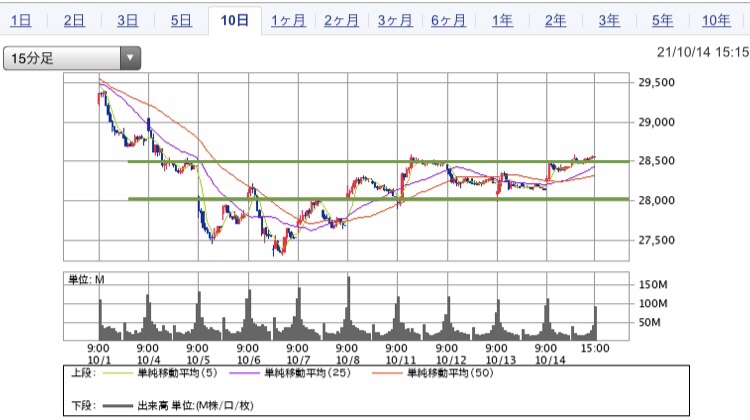The height and width of the screenshot is (420, 750).
Task: Click the purple line swatch for moving average 25
Action: pyautogui.click(x=244, y=373)
